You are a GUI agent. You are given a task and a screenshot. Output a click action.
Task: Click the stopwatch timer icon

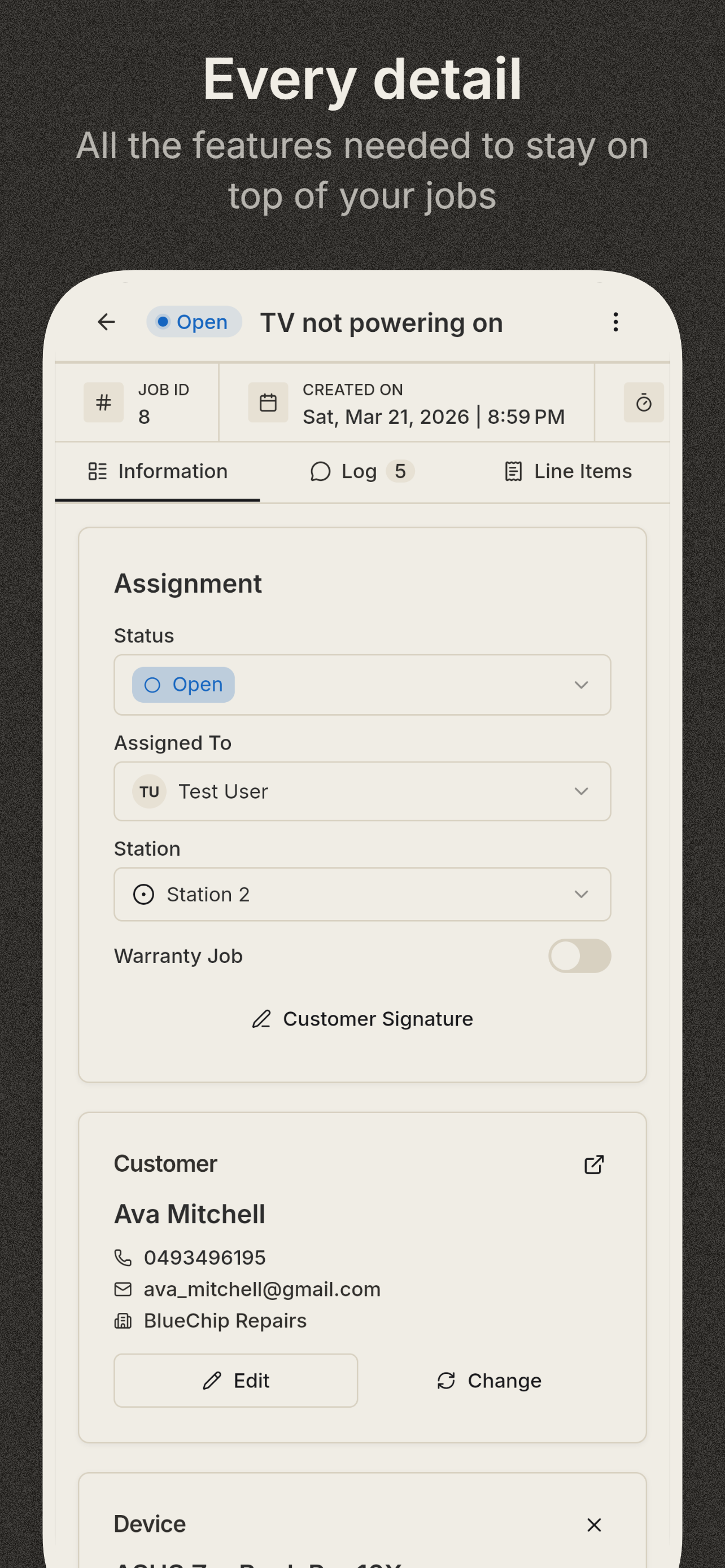[644, 402]
